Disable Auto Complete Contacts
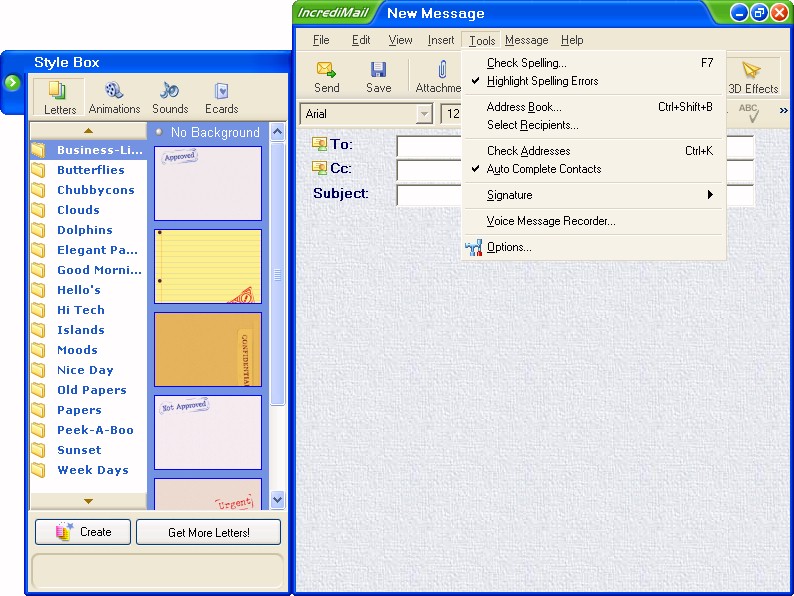 pyautogui.click(x=543, y=169)
